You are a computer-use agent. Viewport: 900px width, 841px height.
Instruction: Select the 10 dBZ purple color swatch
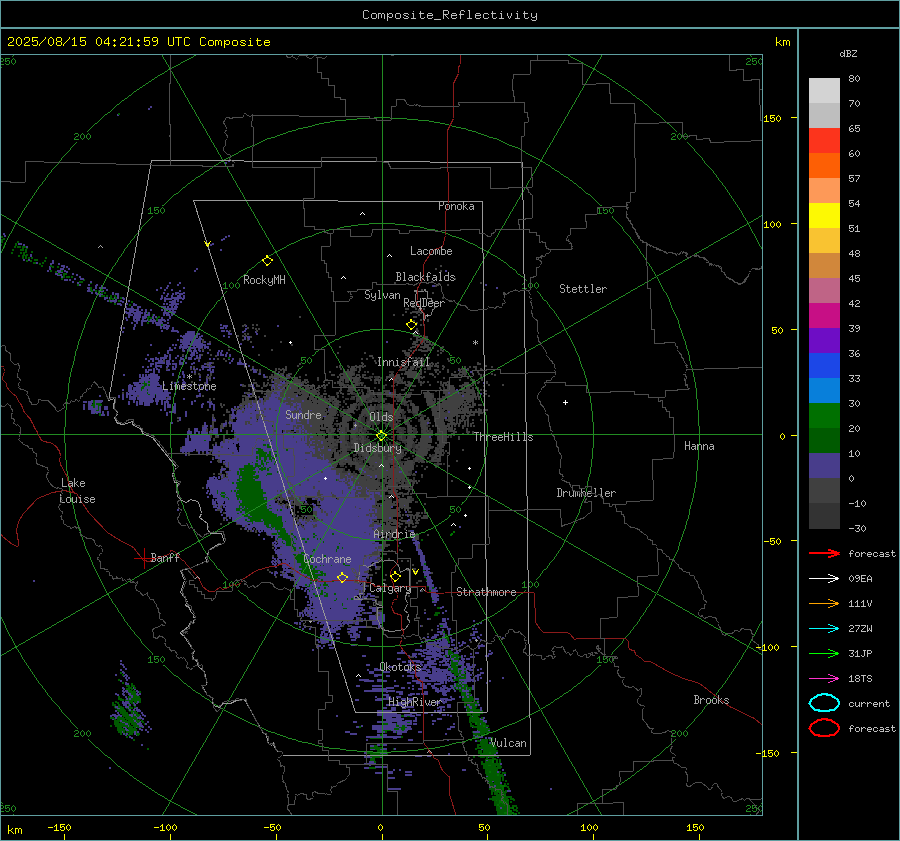[824, 465]
